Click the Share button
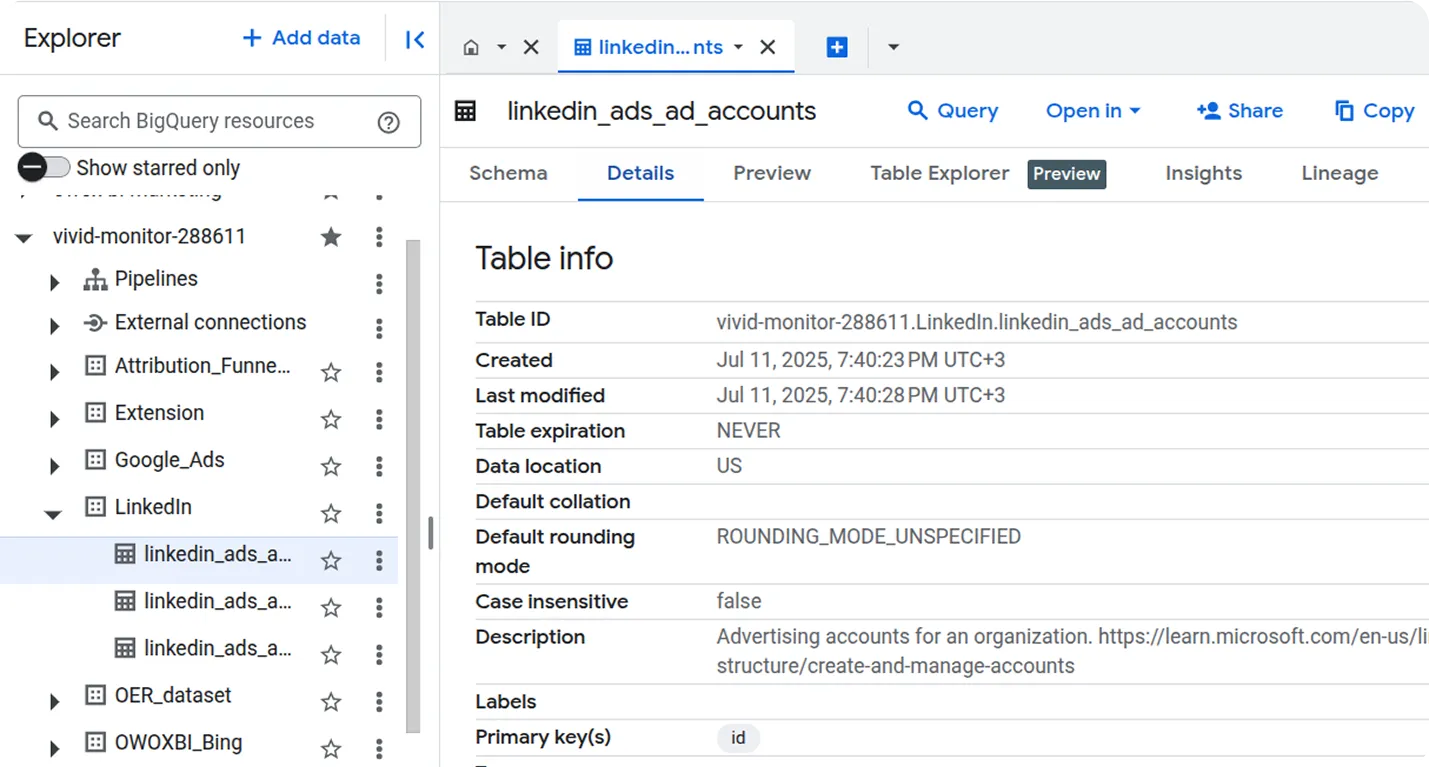This screenshot has height=767, width=1429. [1240, 111]
